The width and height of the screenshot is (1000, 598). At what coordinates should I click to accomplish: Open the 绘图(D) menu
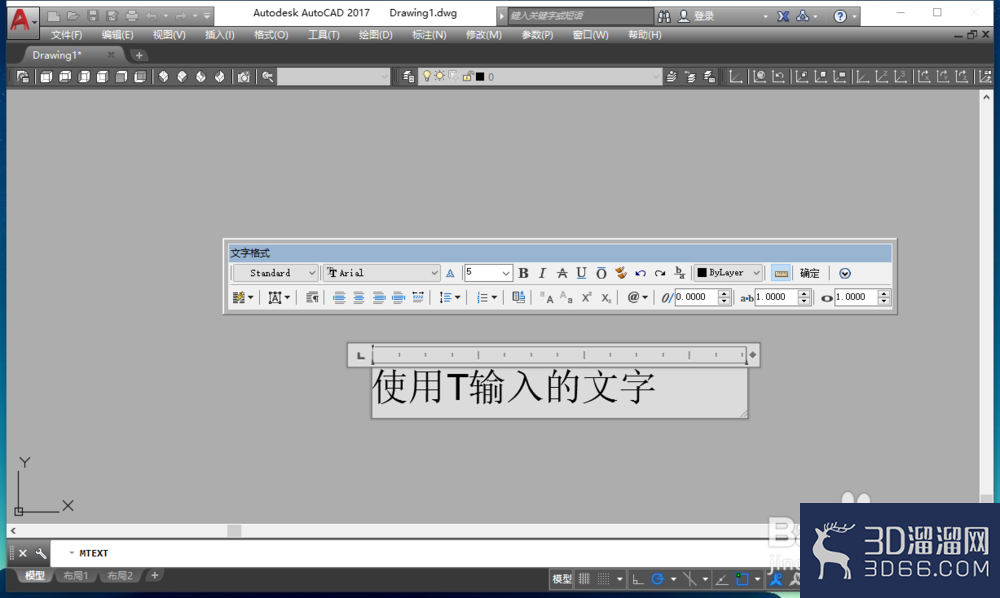(376, 34)
